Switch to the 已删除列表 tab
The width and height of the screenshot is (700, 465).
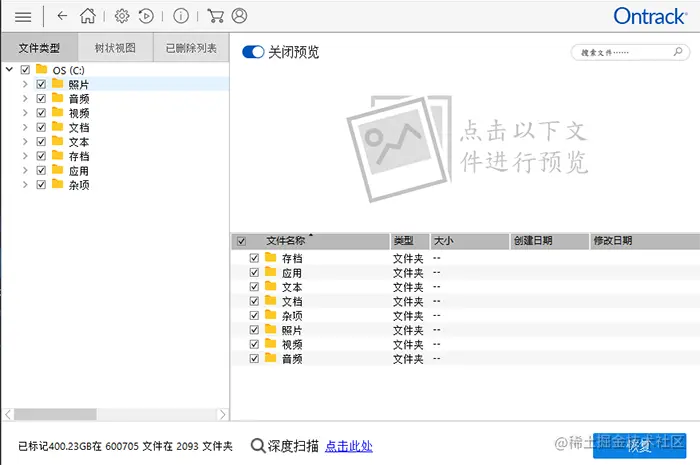coord(191,47)
